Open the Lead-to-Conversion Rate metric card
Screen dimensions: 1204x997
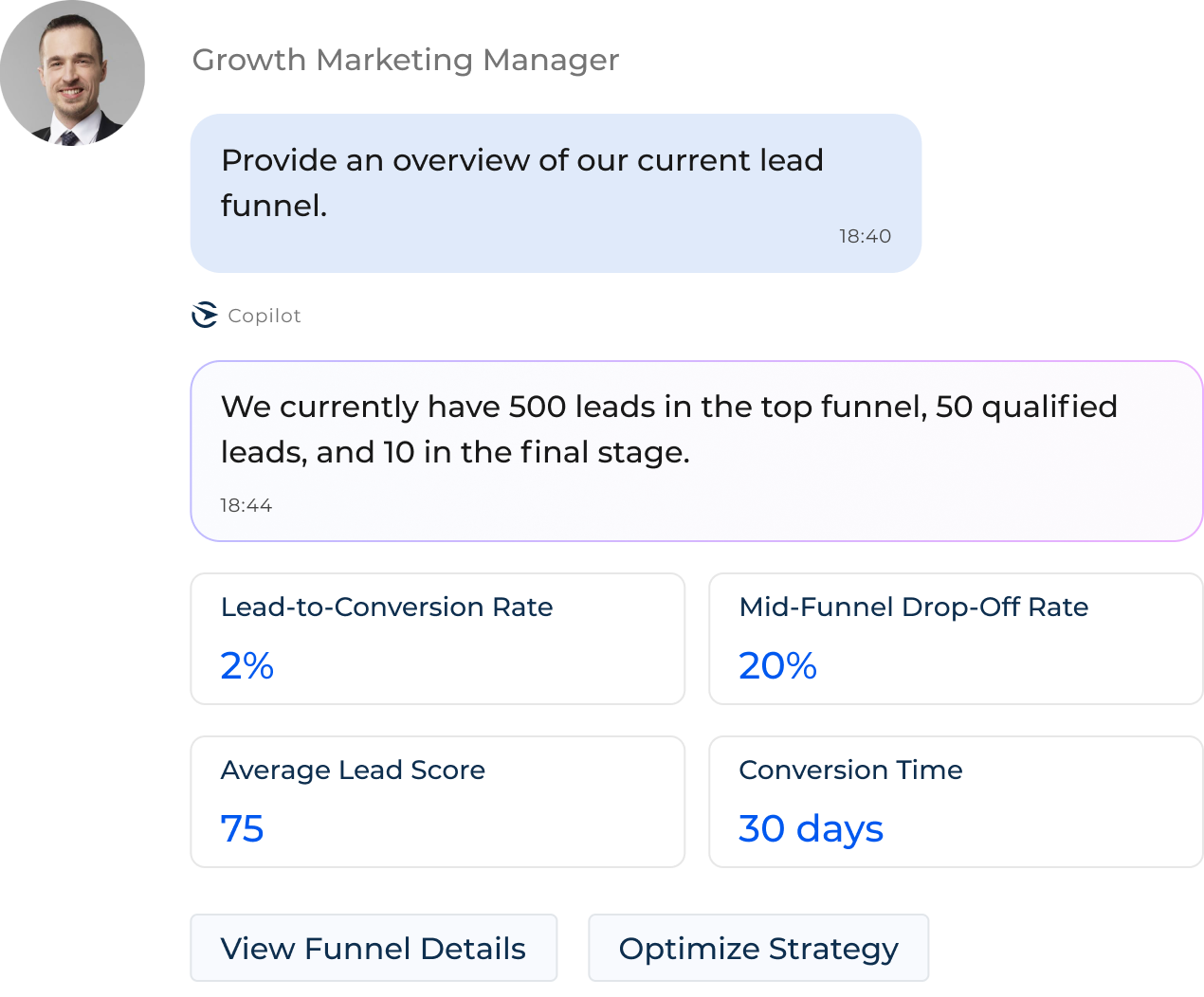[436, 638]
